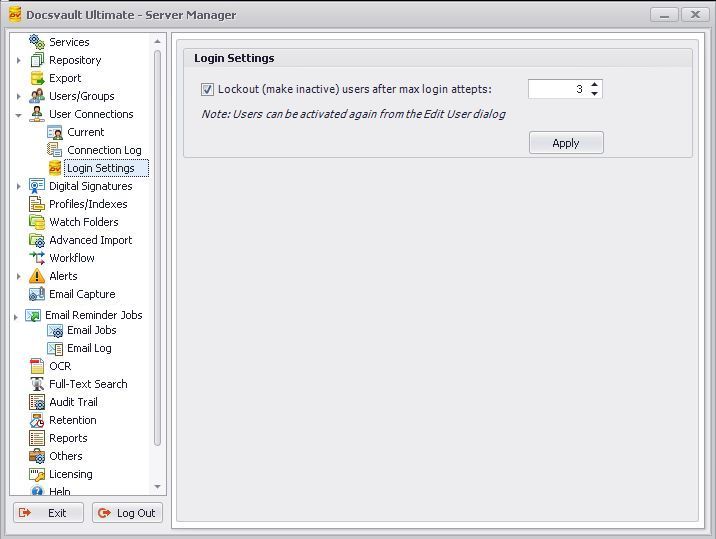Click the Login Settings database icon
This screenshot has height=539, width=716.
point(55,168)
